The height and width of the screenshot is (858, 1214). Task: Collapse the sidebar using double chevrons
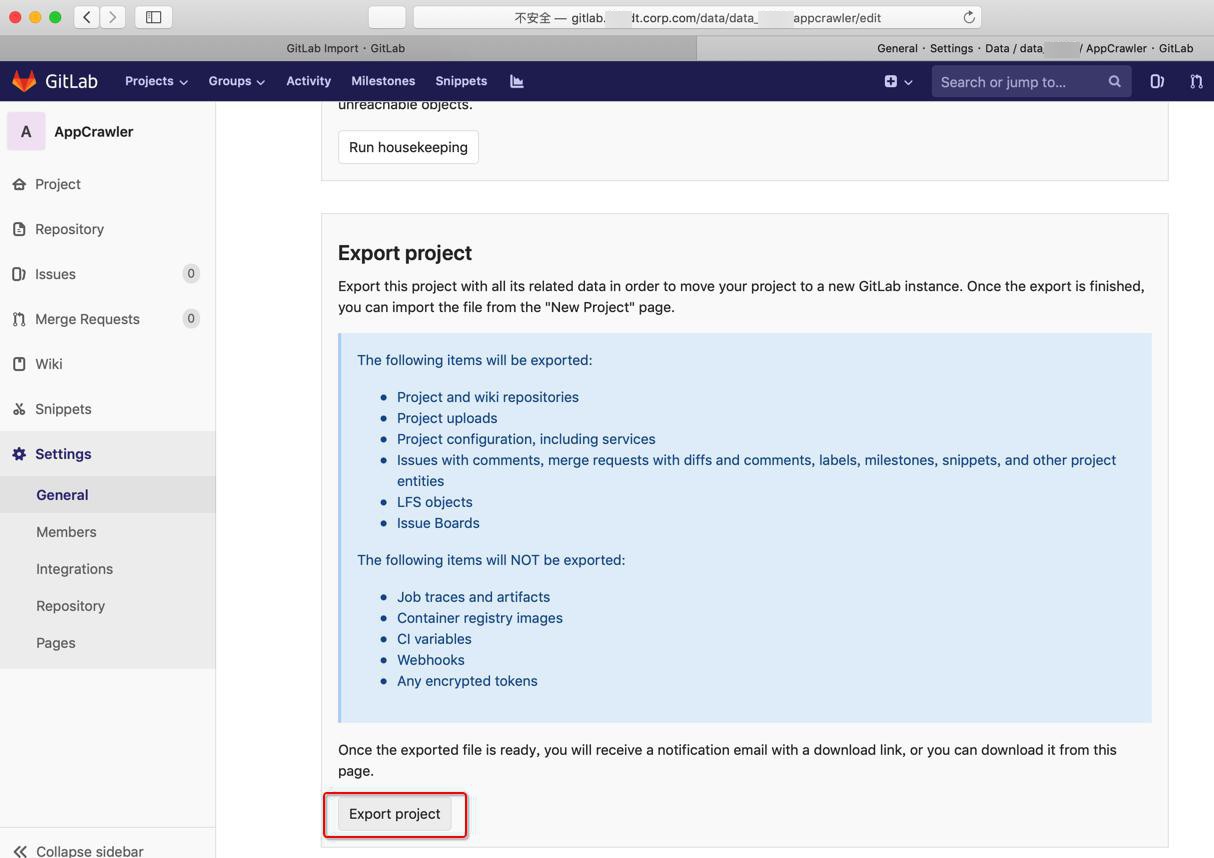[22, 849]
